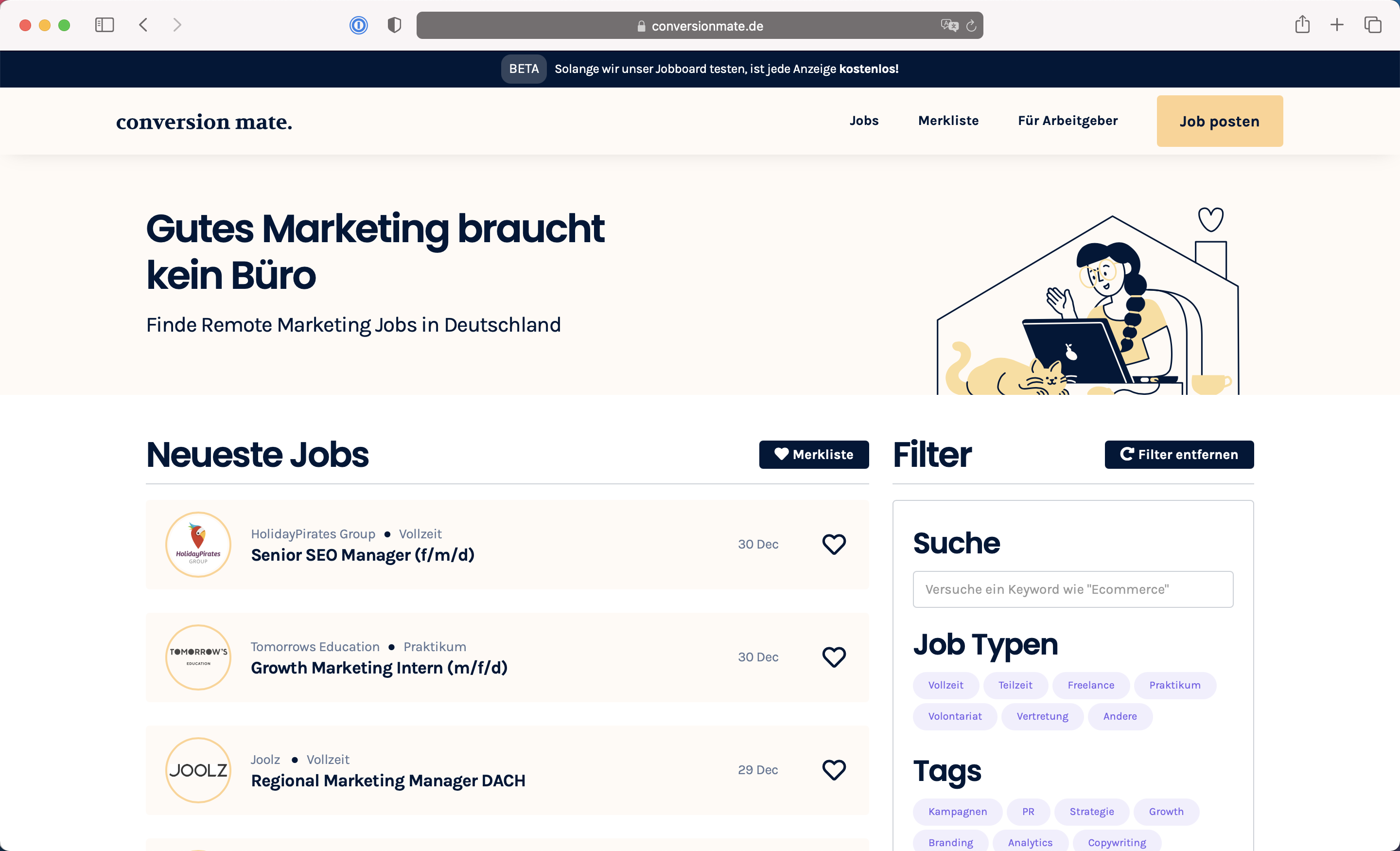The image size is (1400, 851).
Task: Click the heart on the Regional Marketing Manager DACH job
Action: pos(834,770)
